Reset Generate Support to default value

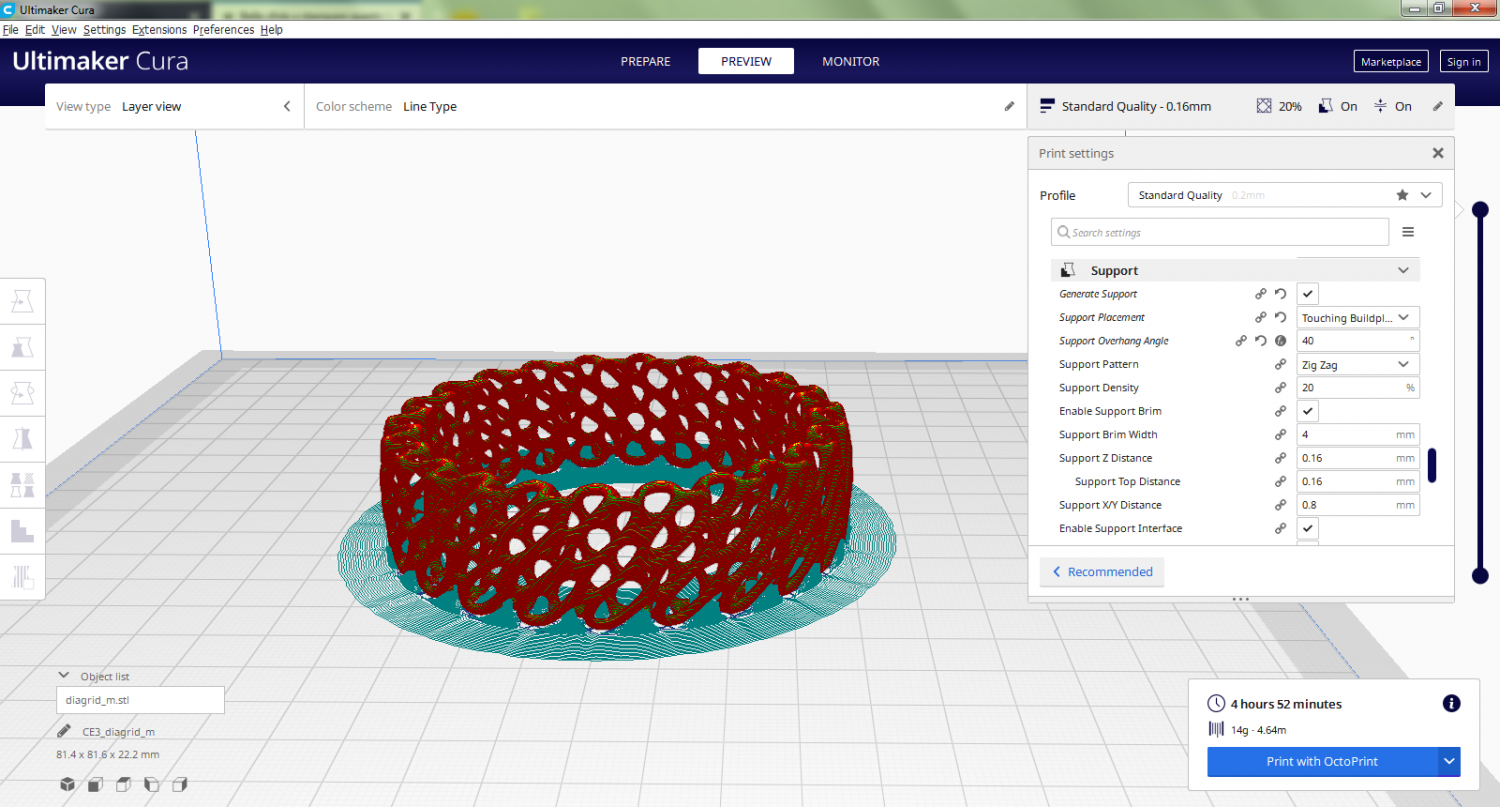pyautogui.click(x=1280, y=294)
